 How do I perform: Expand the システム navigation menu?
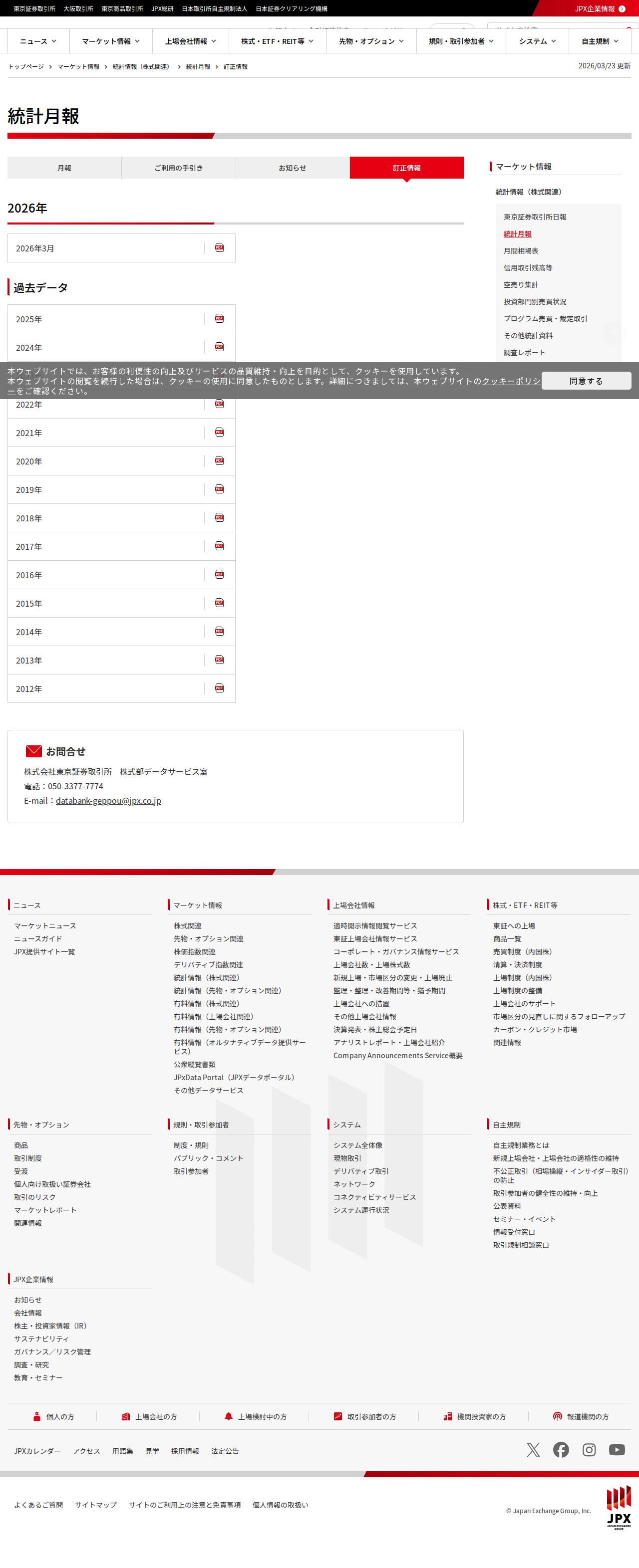click(537, 41)
